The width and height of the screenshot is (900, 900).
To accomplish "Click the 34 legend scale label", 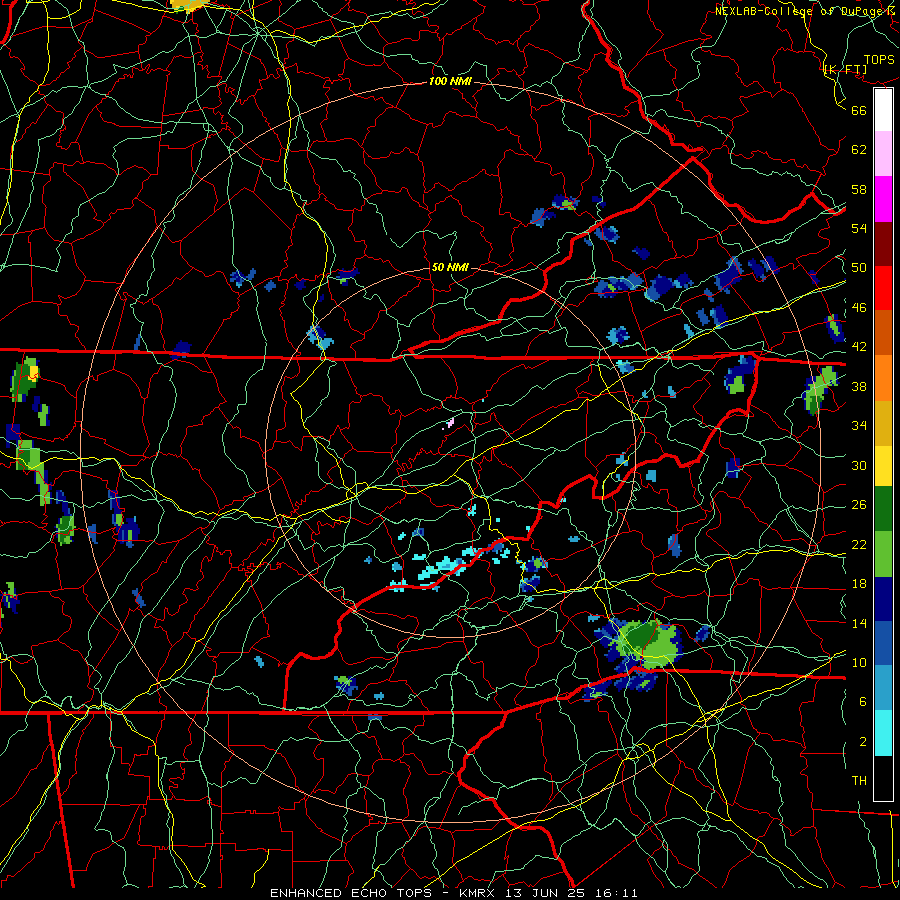I will point(859,425).
